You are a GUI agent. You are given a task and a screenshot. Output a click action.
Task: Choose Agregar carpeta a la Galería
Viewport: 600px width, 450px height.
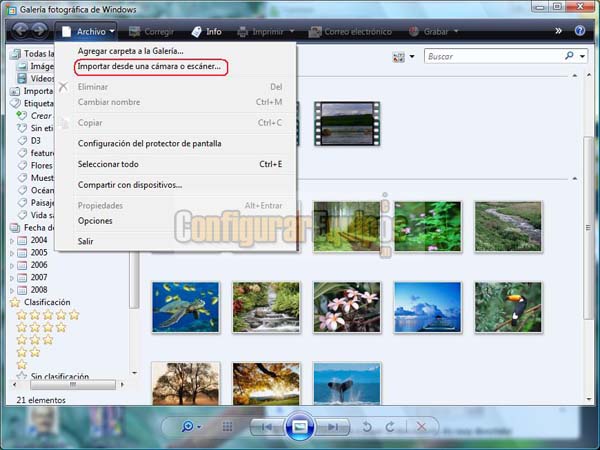point(130,51)
